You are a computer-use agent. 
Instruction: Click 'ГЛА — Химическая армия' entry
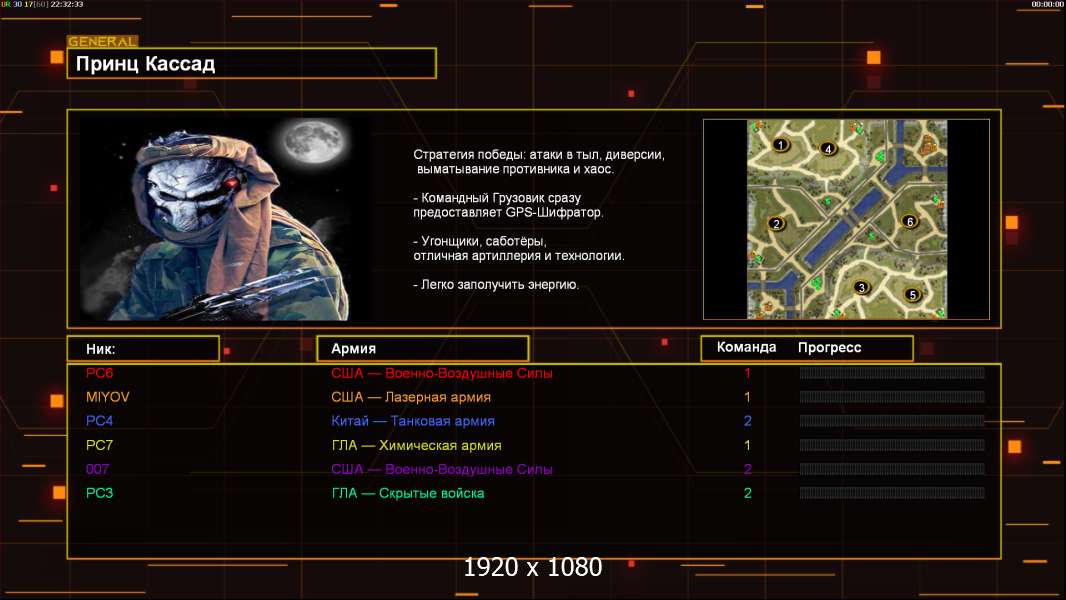(416, 445)
